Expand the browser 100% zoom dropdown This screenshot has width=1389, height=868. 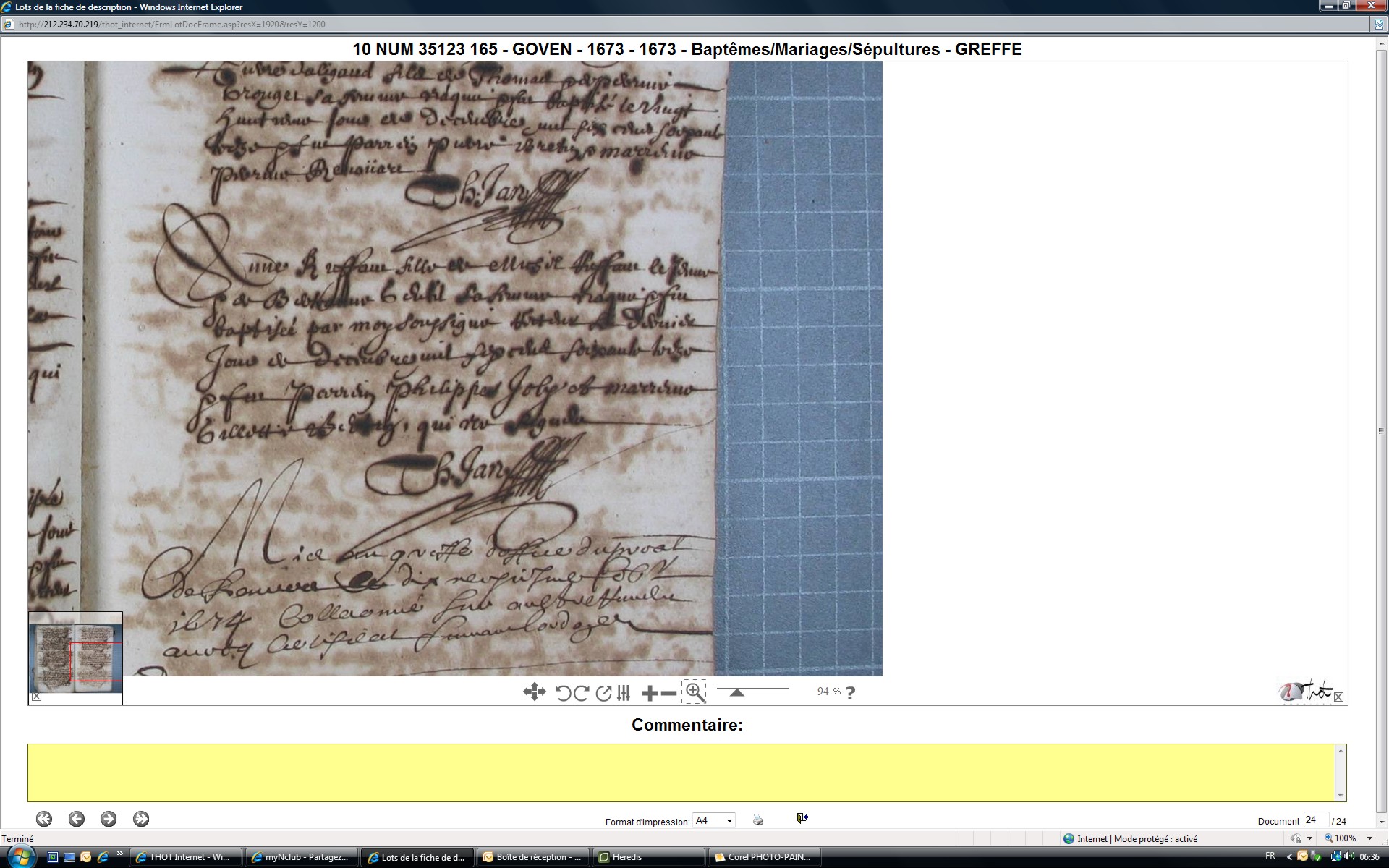(x=1369, y=838)
